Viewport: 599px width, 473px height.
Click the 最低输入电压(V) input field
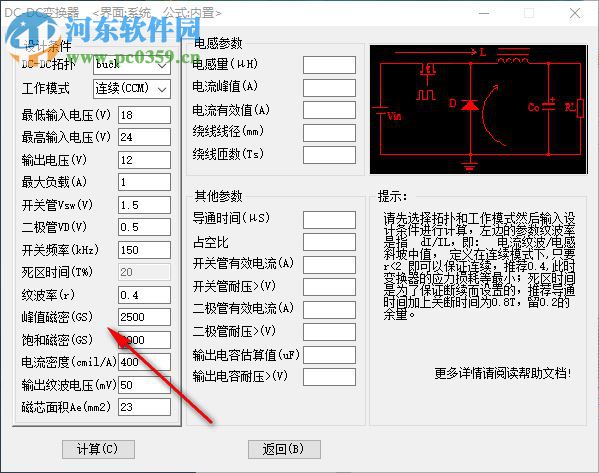pos(144,115)
